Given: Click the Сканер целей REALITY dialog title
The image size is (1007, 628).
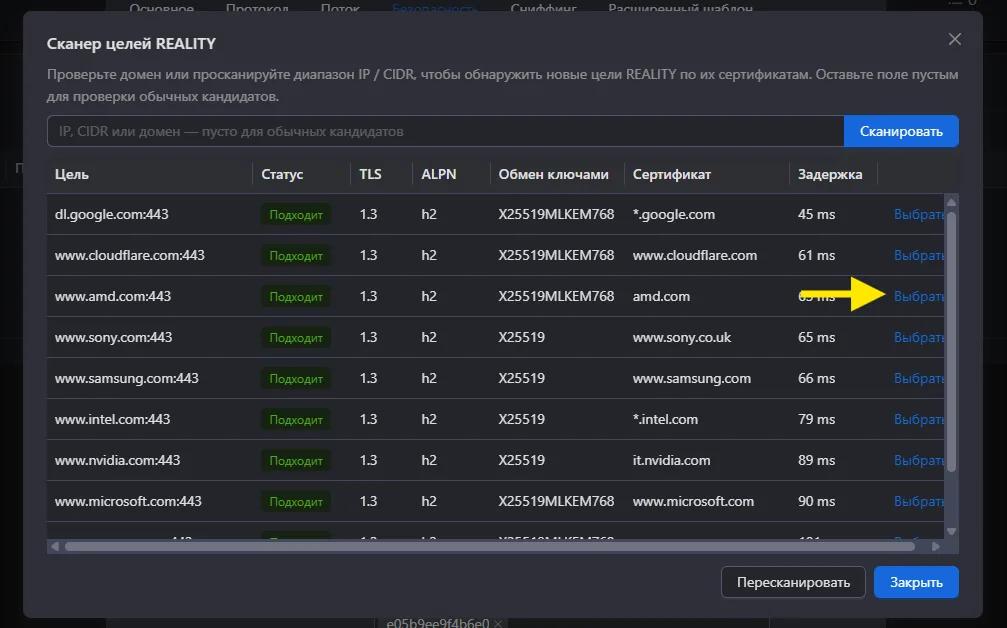Looking at the screenshot, I should coord(131,44).
